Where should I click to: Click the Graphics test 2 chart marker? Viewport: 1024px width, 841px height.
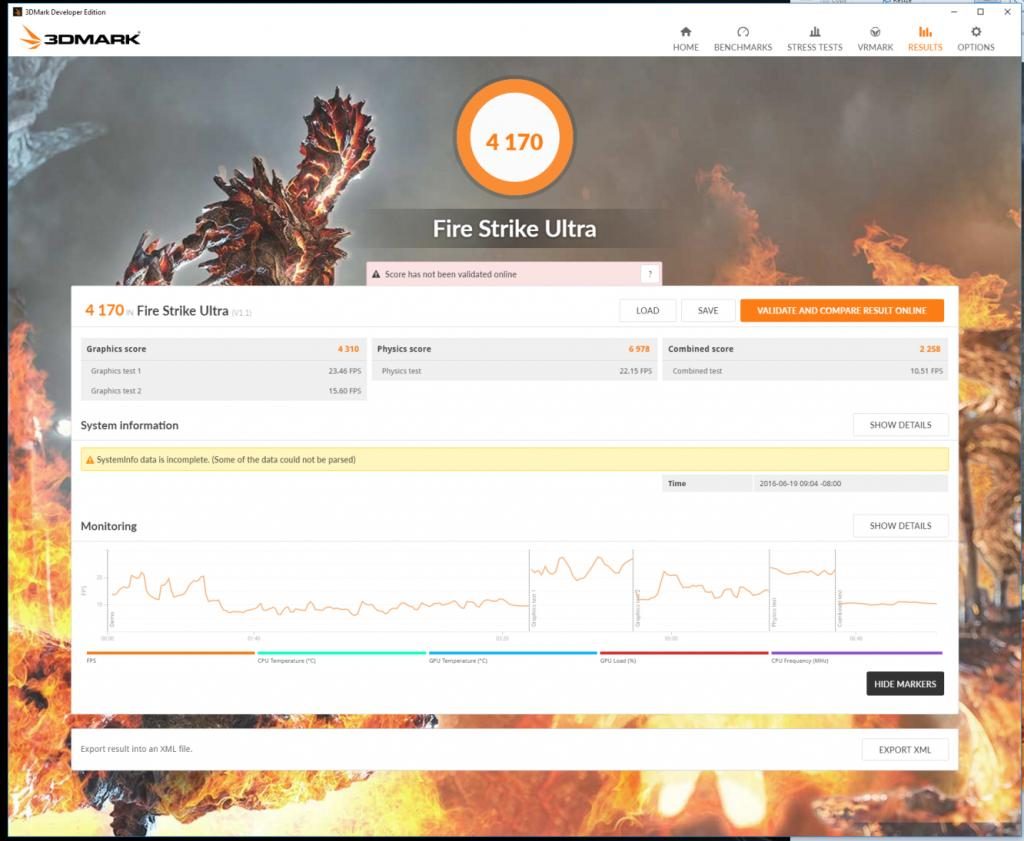[x=637, y=609]
